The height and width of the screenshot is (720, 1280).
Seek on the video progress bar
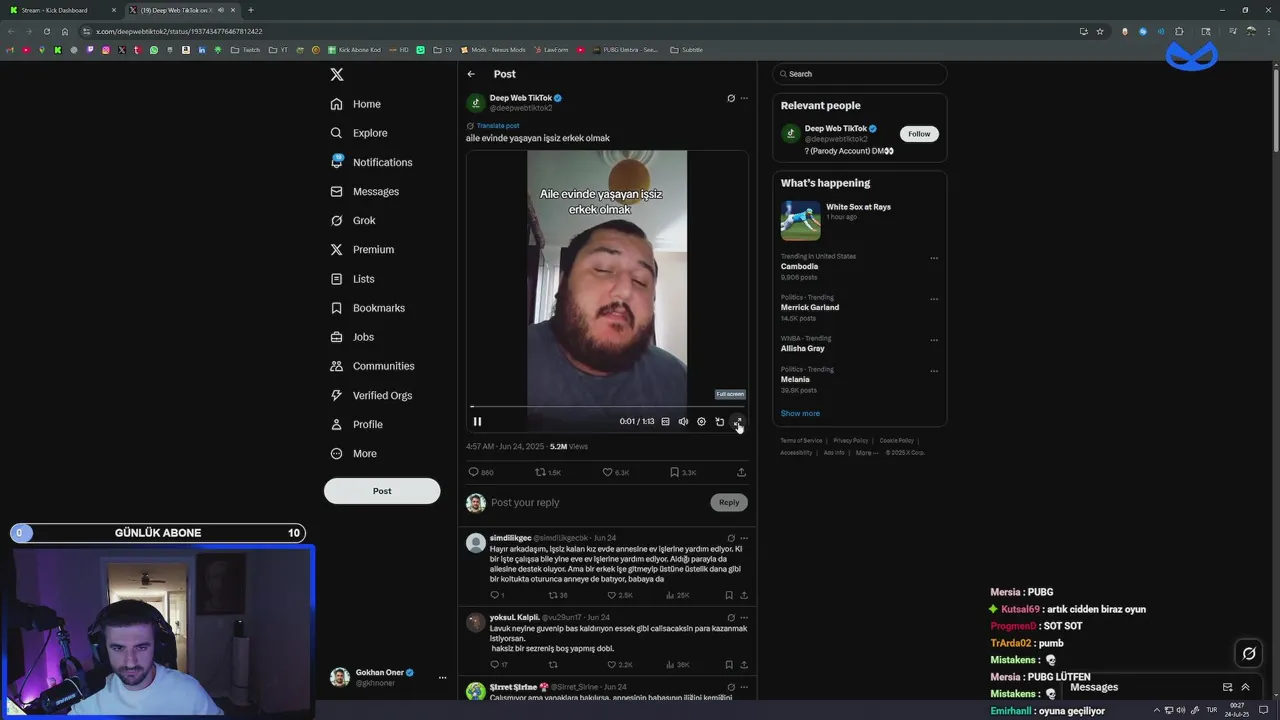pyautogui.click(x=607, y=407)
